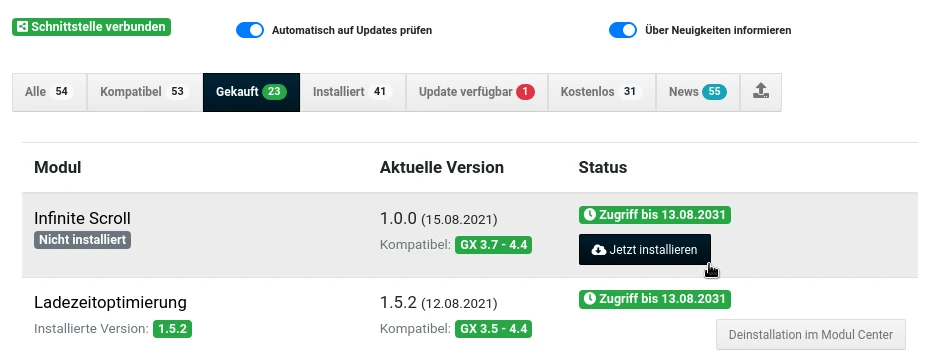The height and width of the screenshot is (362, 930).
Task: Click the Ladezeitoptimierung module name
Action: coord(110,303)
